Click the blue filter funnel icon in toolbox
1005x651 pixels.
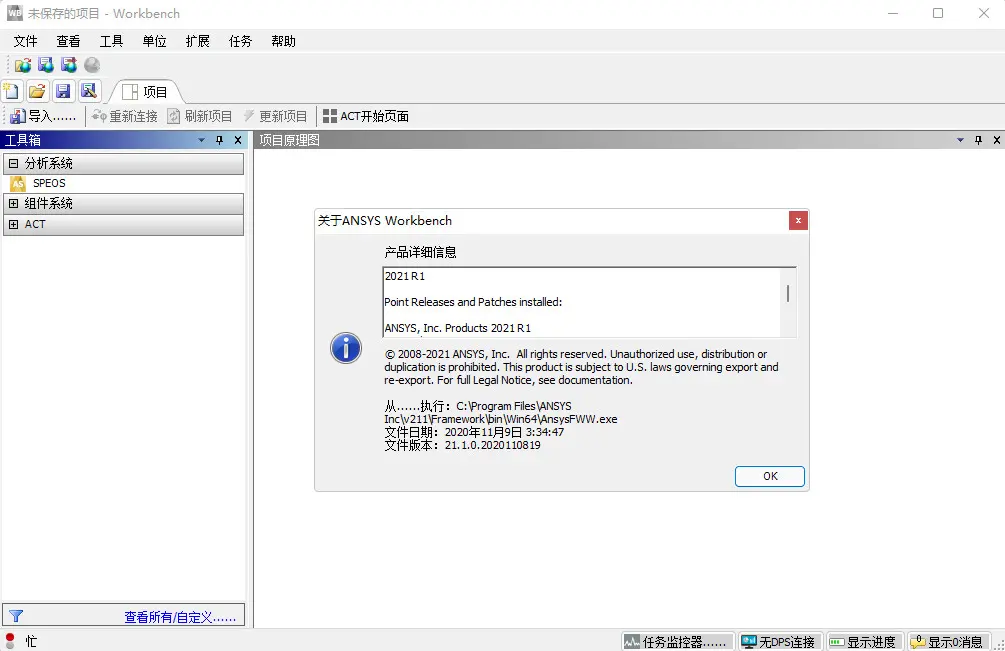(17, 616)
